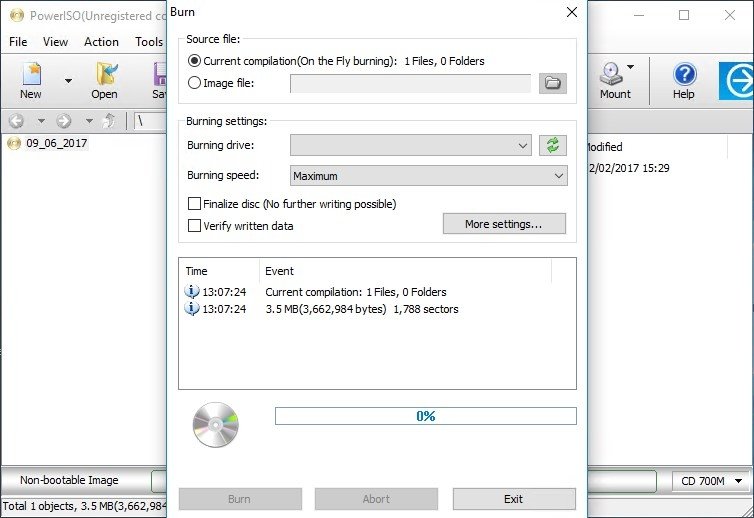Open the View menu
Image resolution: width=754 pixels, height=518 pixels.
[55, 42]
